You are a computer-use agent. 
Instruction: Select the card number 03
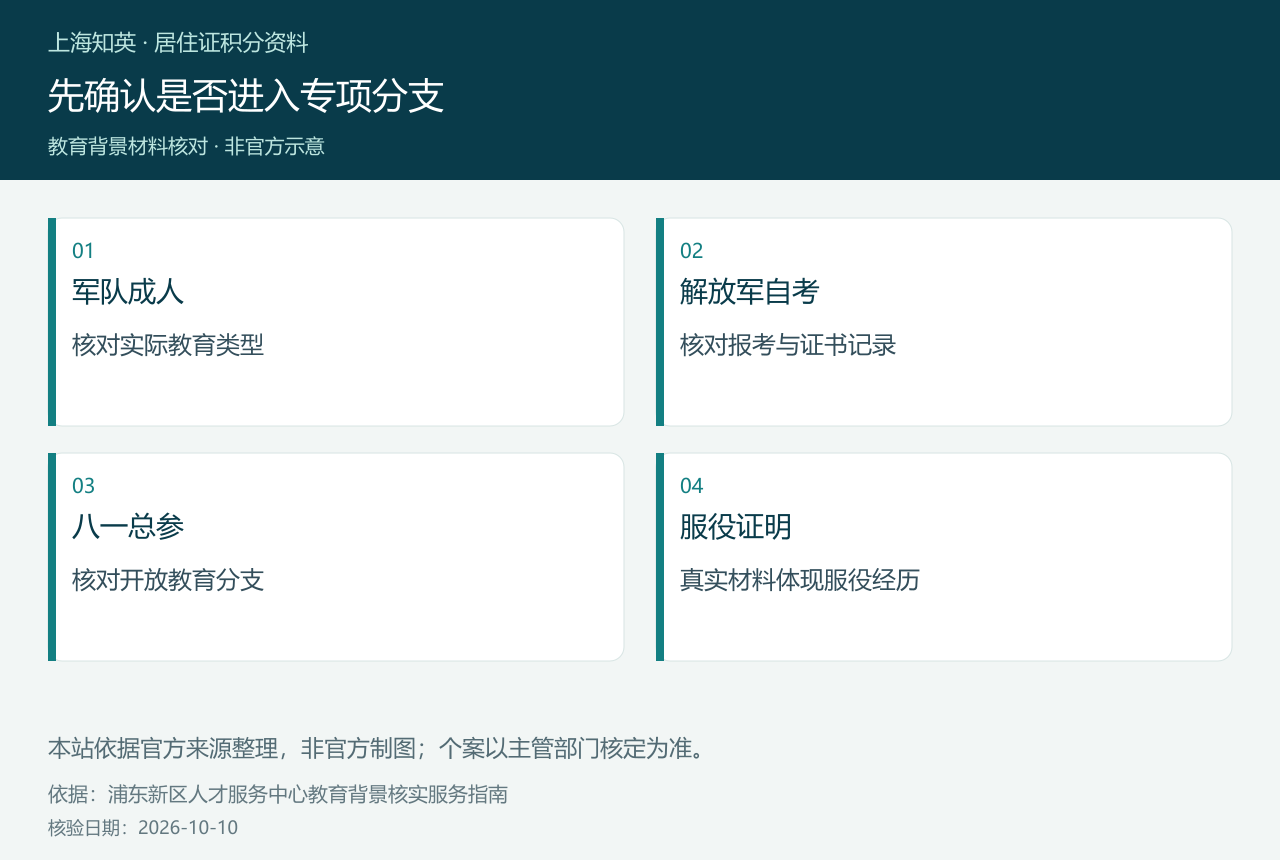(x=83, y=486)
